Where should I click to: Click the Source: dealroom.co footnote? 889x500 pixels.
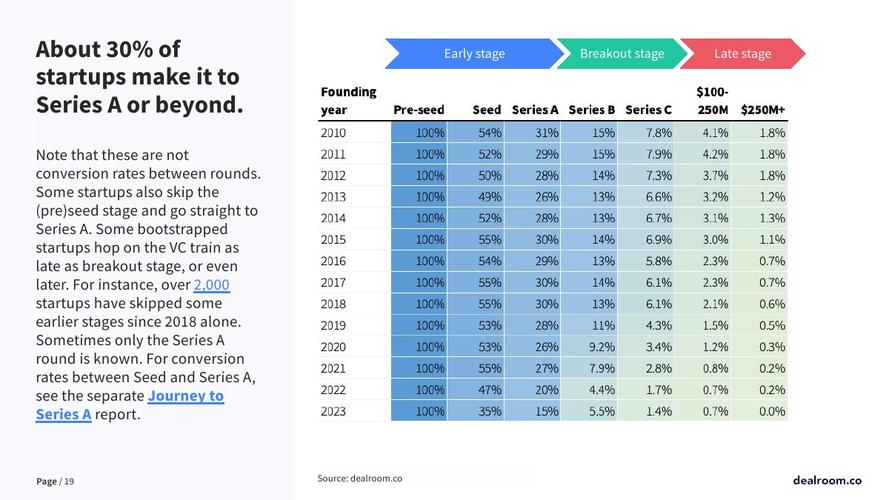(x=360, y=479)
